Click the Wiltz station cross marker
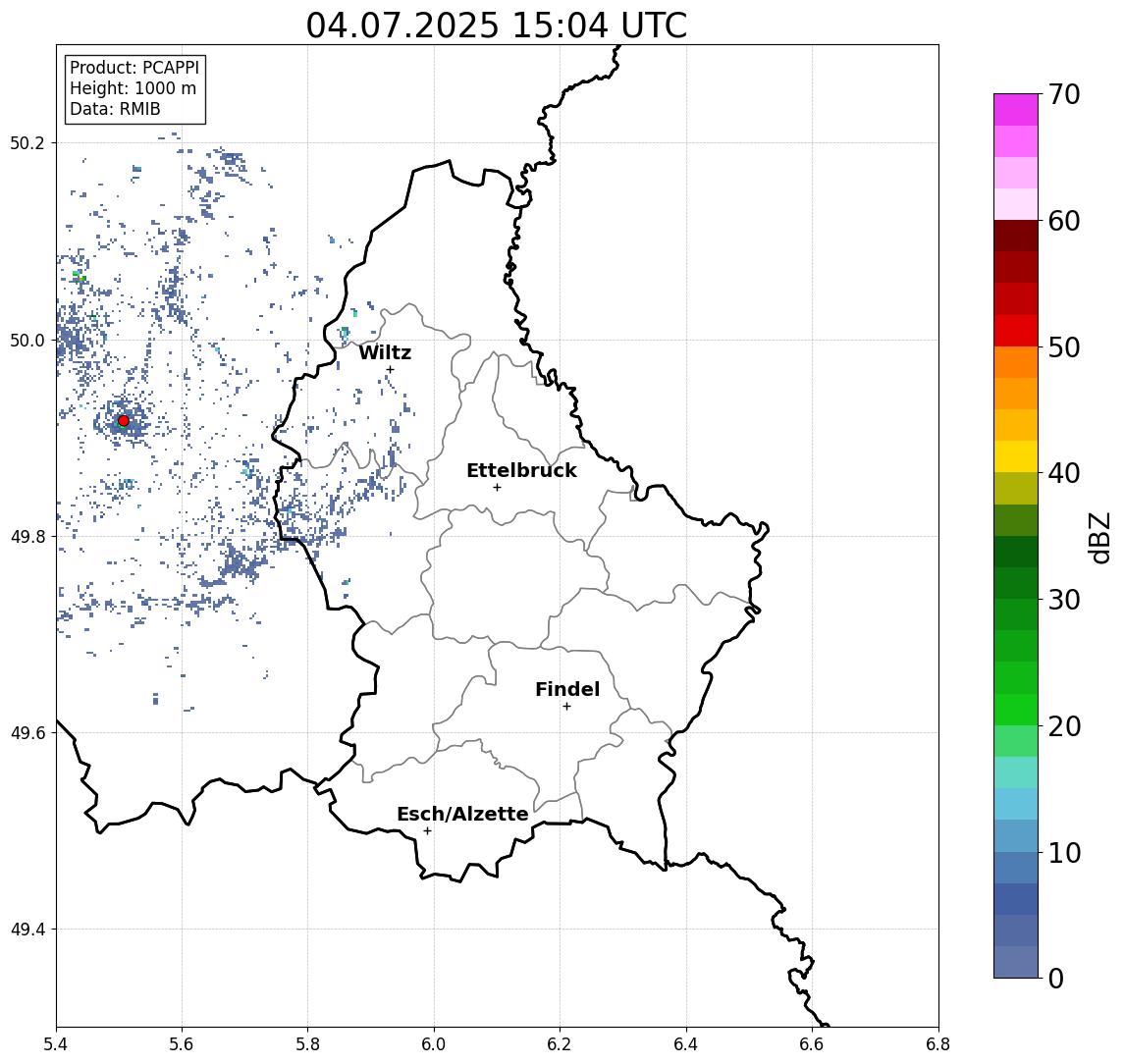Screen dimensions: 1124x1064 tap(390, 370)
